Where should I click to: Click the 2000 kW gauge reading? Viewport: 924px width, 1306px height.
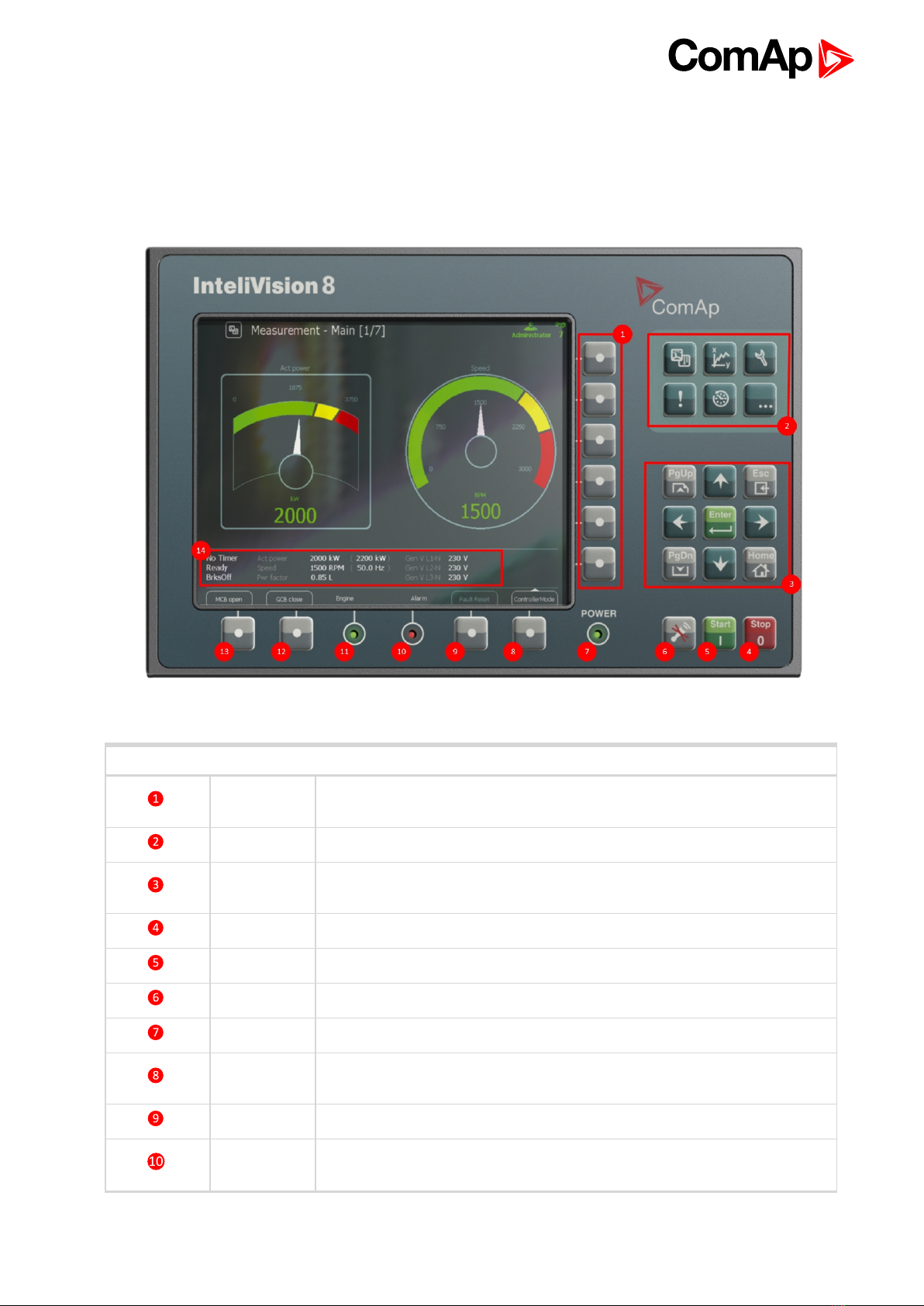(295, 515)
